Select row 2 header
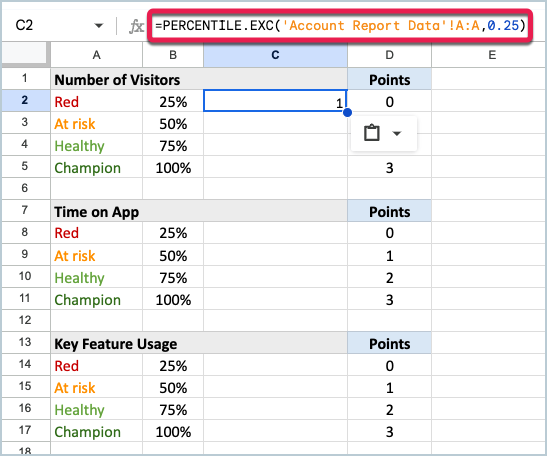The image size is (547, 456). [25, 100]
